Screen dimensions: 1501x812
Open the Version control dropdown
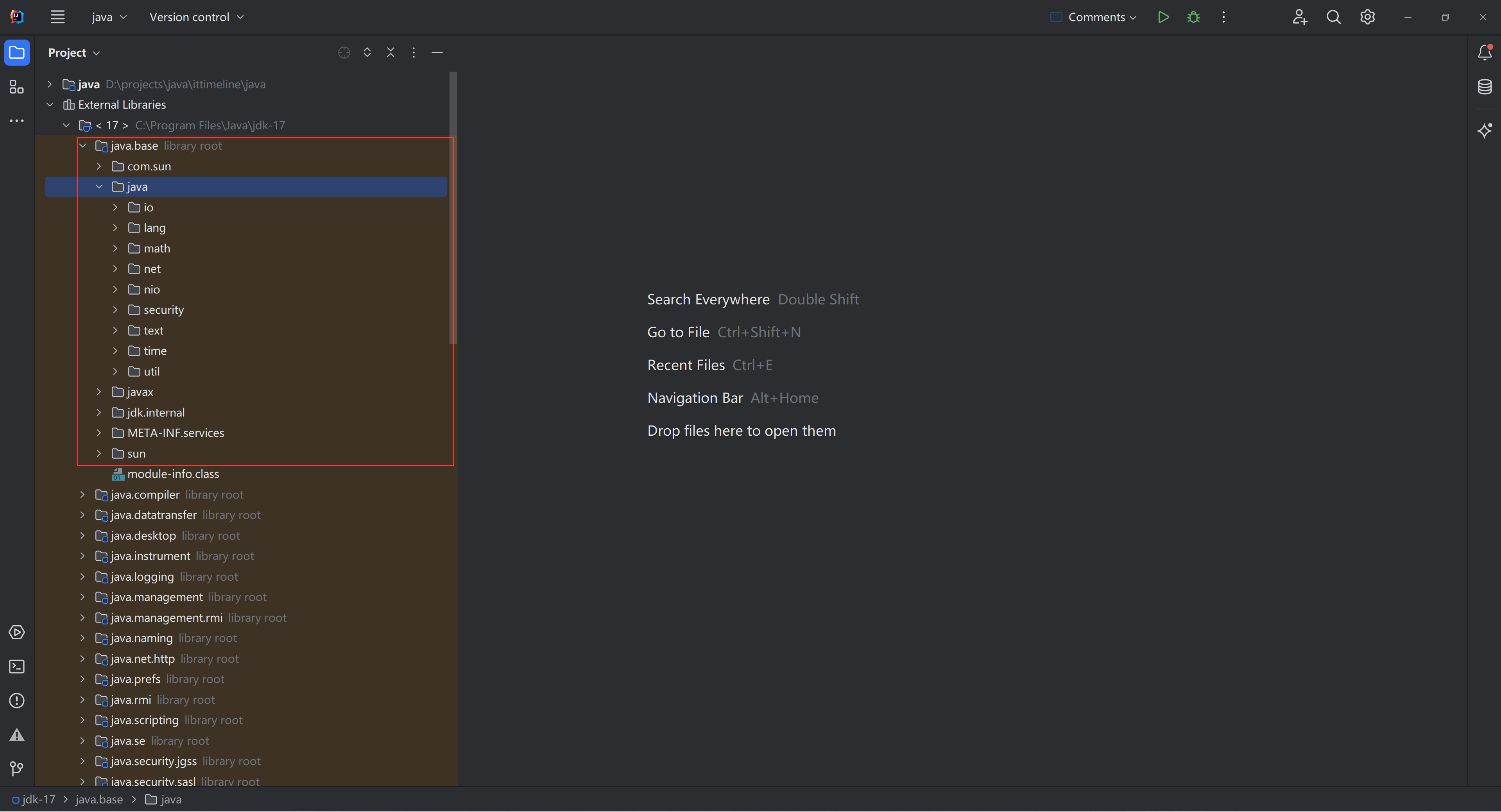(x=196, y=17)
